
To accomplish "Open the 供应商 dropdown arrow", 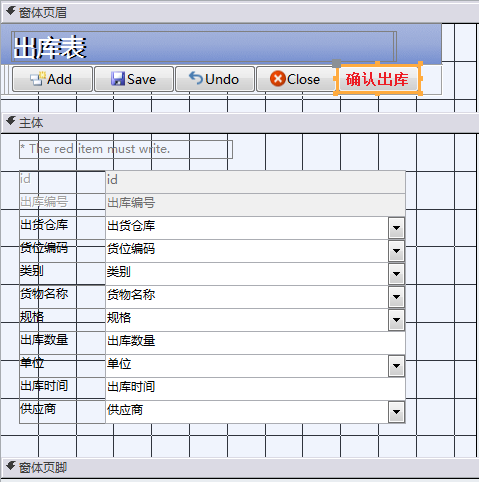I will (396, 412).
